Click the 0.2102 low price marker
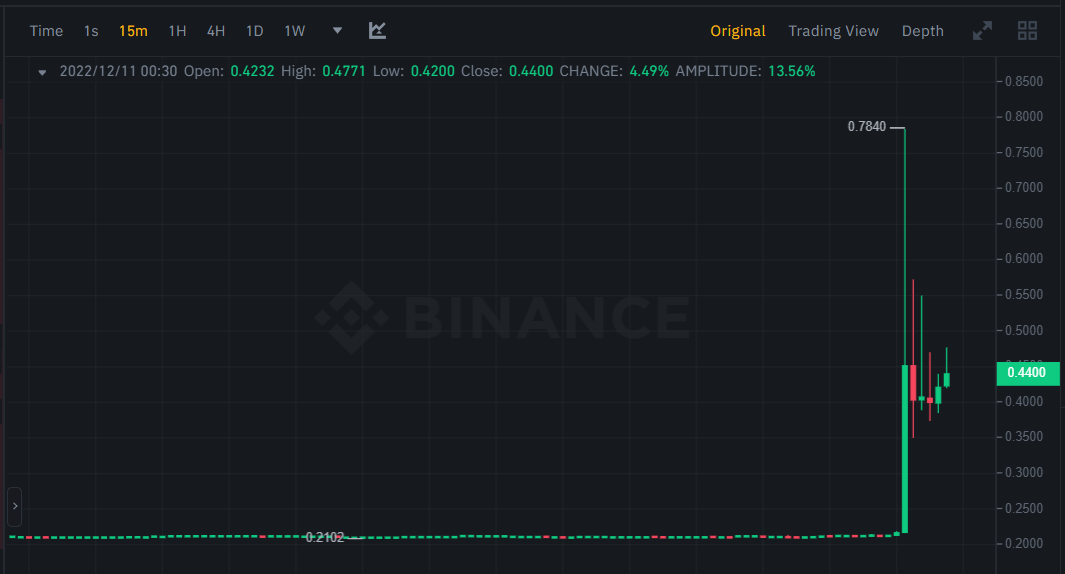The image size is (1065, 574). click(325, 537)
